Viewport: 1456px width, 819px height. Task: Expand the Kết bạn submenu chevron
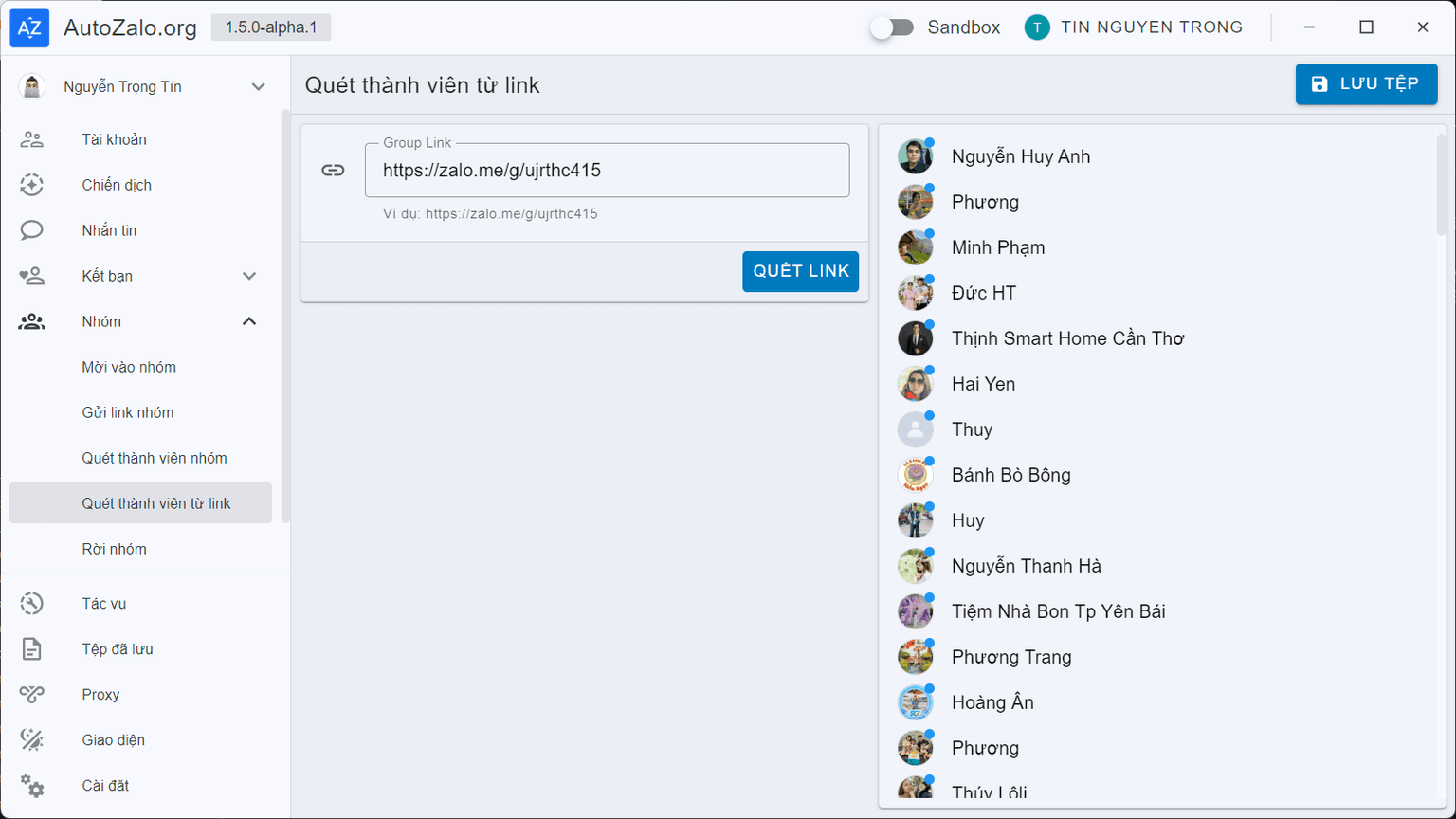pos(249,276)
